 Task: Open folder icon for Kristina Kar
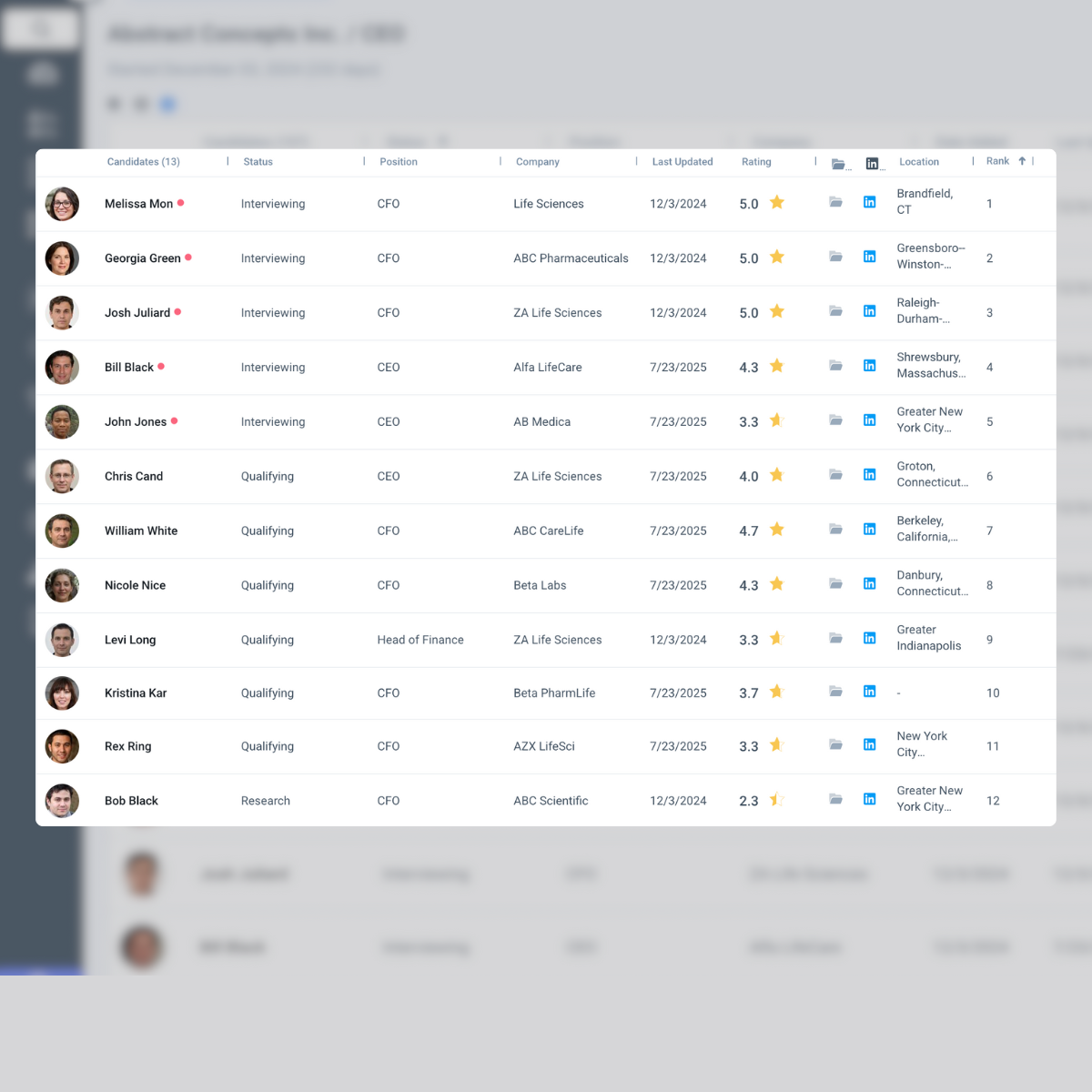click(x=835, y=692)
